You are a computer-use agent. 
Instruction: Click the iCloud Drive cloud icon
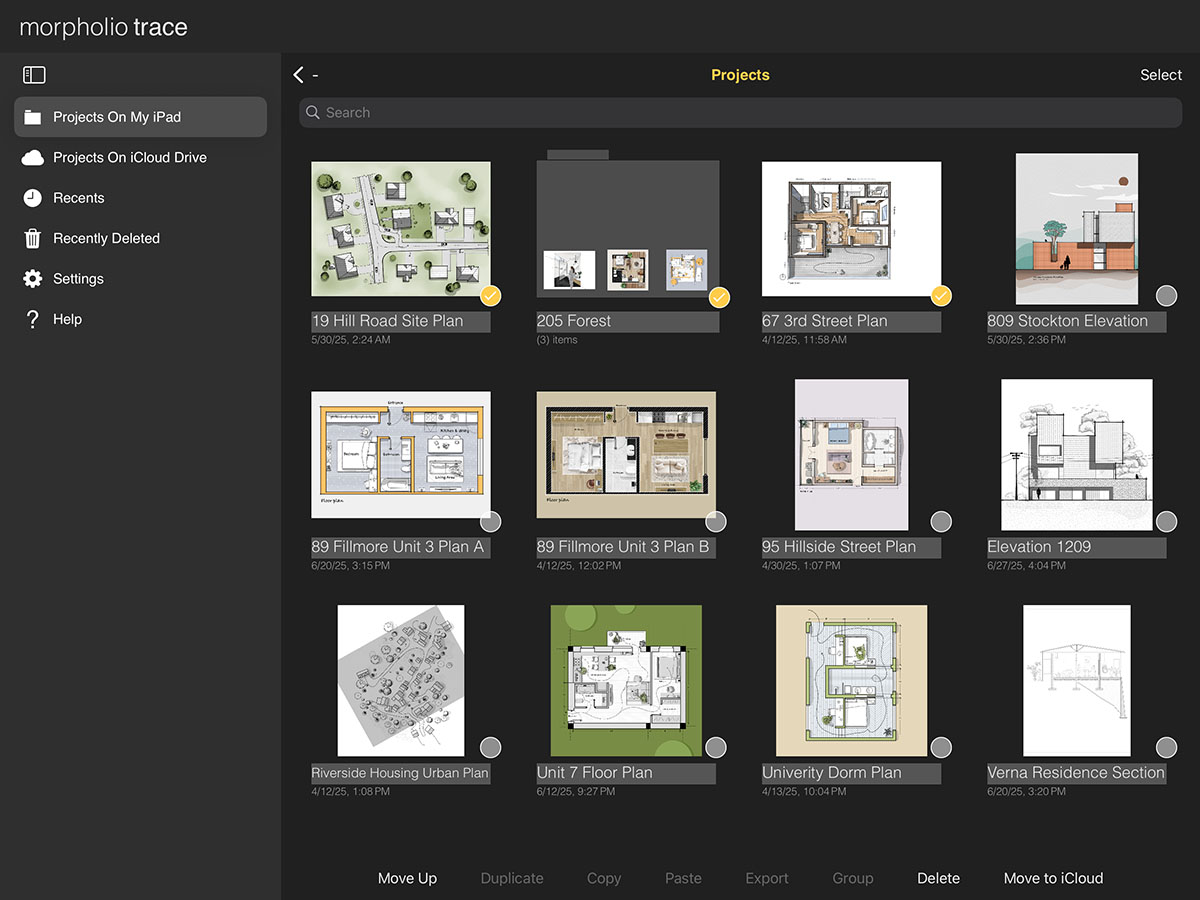pos(33,158)
